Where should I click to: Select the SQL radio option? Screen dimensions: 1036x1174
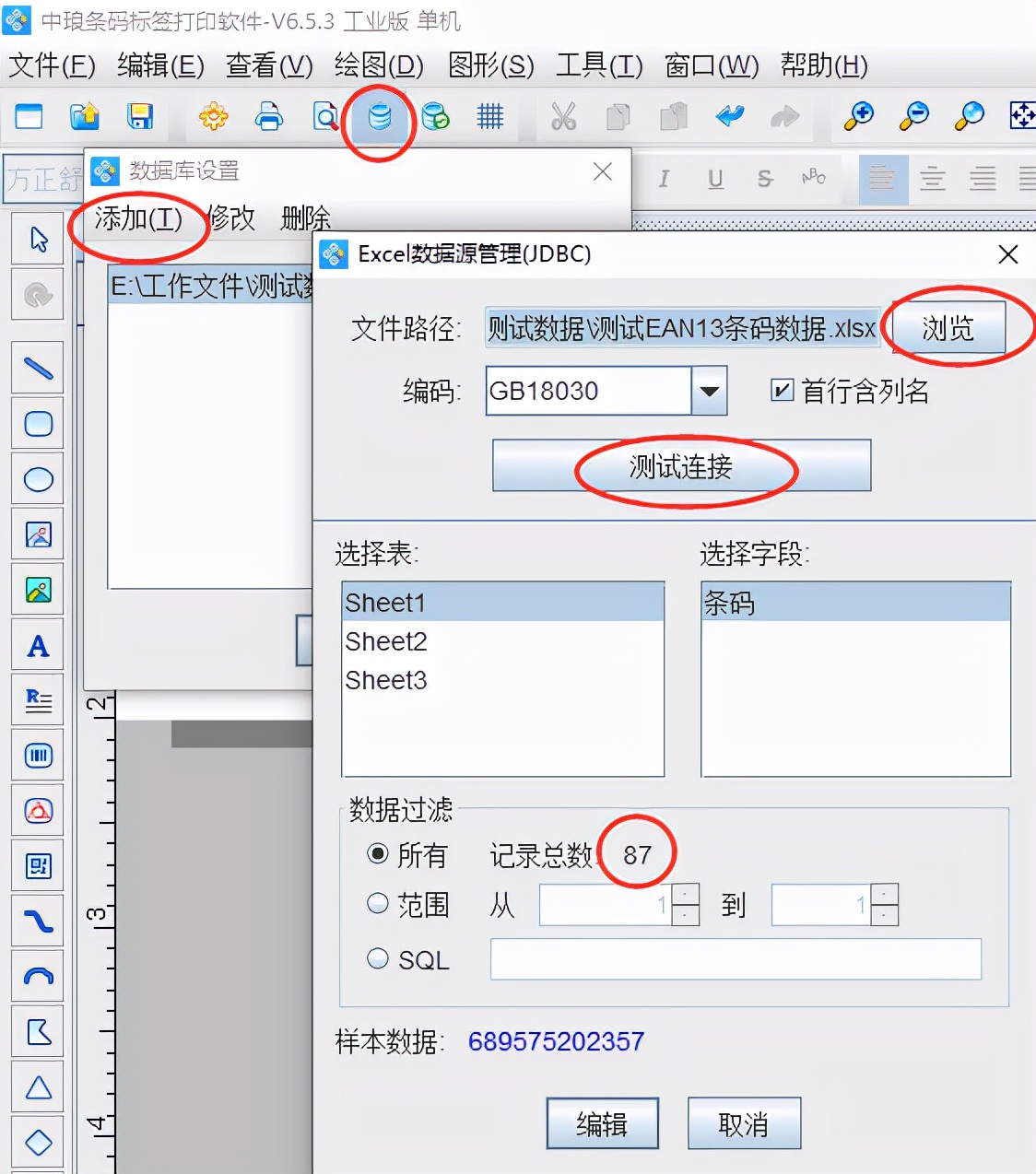coord(377,958)
